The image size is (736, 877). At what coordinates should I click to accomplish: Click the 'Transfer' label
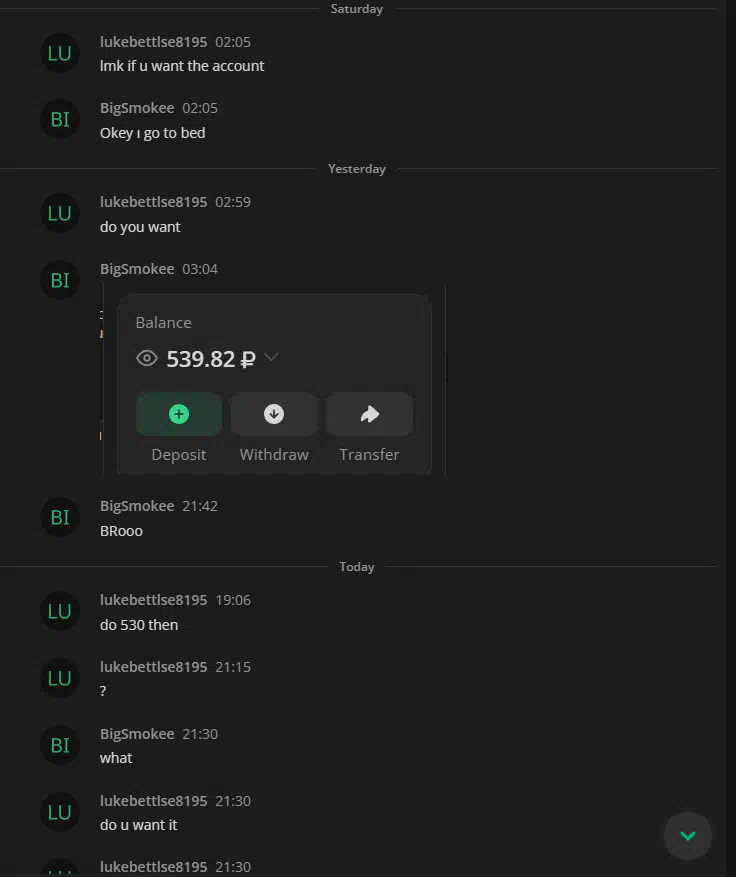coord(369,455)
